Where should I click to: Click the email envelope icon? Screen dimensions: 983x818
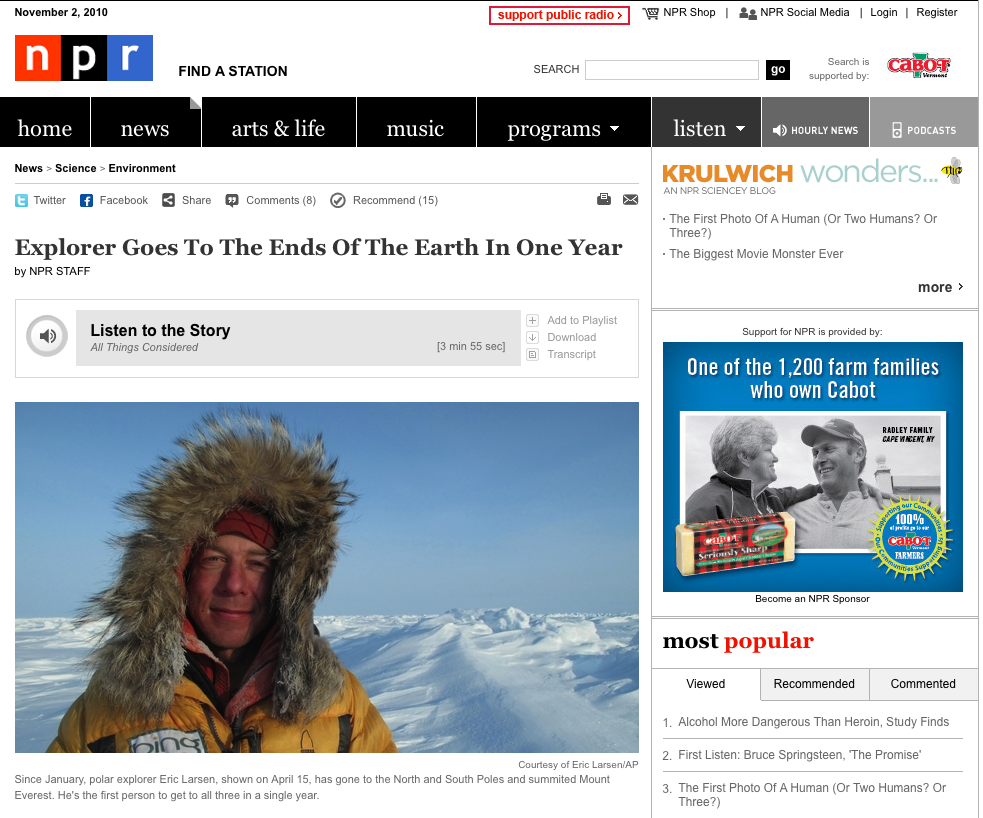coord(630,200)
